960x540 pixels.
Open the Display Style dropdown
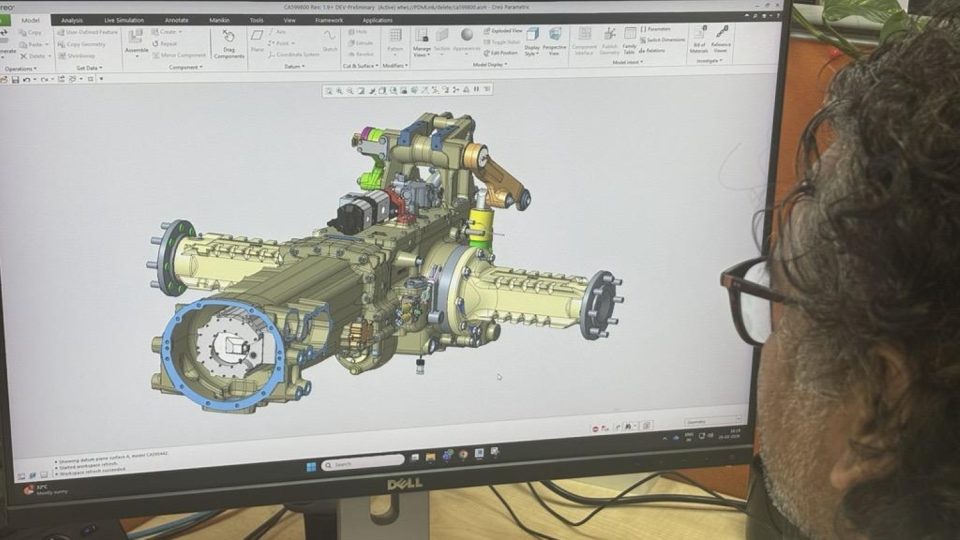point(531,41)
